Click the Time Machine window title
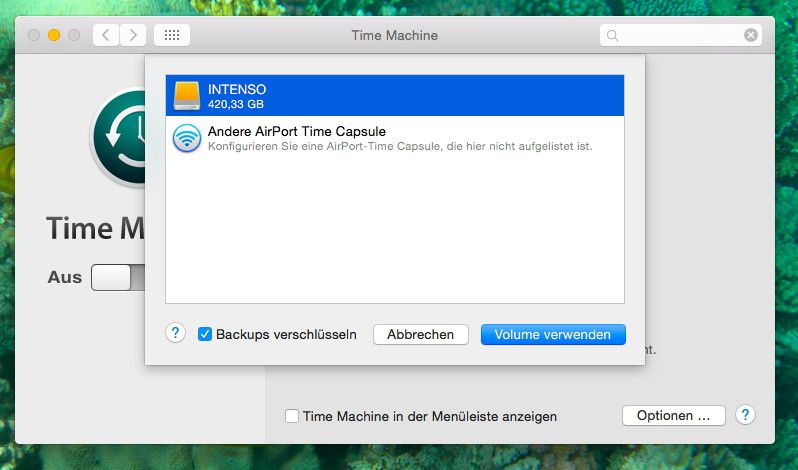The width and height of the screenshot is (798, 470). click(x=394, y=35)
